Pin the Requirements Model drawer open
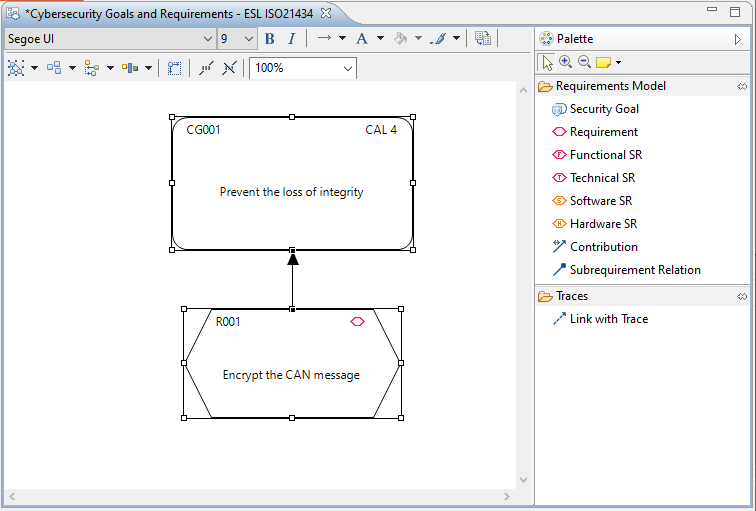The image size is (756, 511). click(742, 86)
